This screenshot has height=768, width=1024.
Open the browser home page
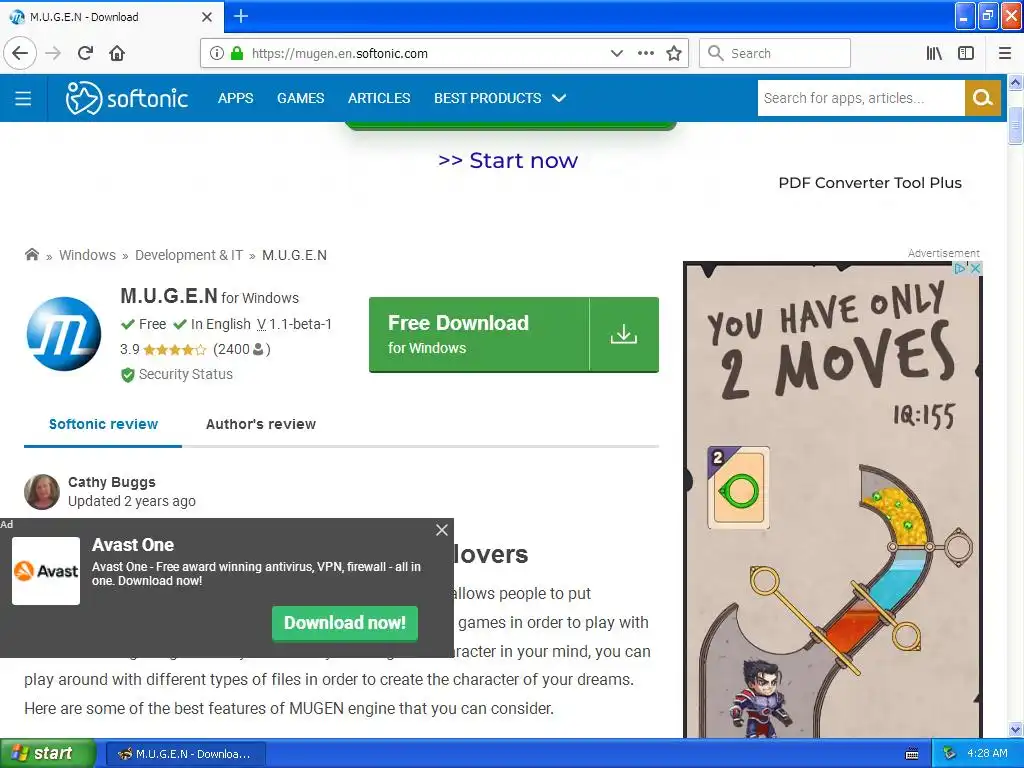point(117,53)
